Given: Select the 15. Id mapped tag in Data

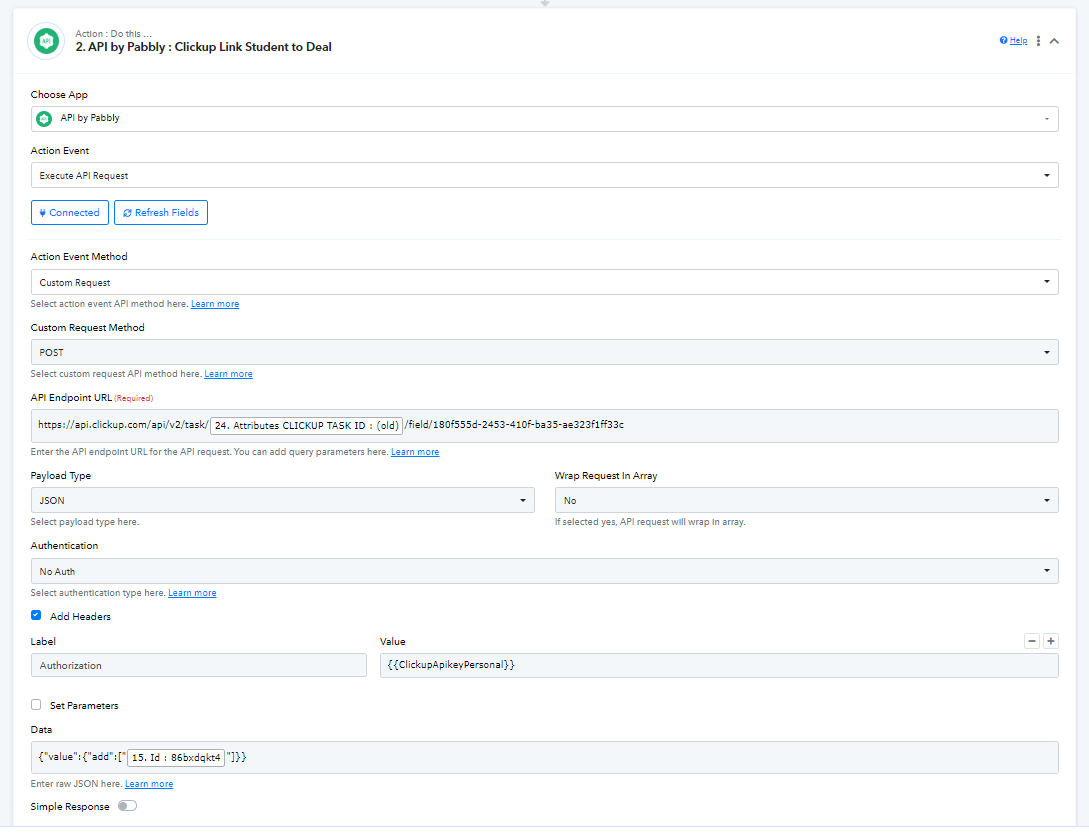Looking at the screenshot, I should tap(176, 758).
